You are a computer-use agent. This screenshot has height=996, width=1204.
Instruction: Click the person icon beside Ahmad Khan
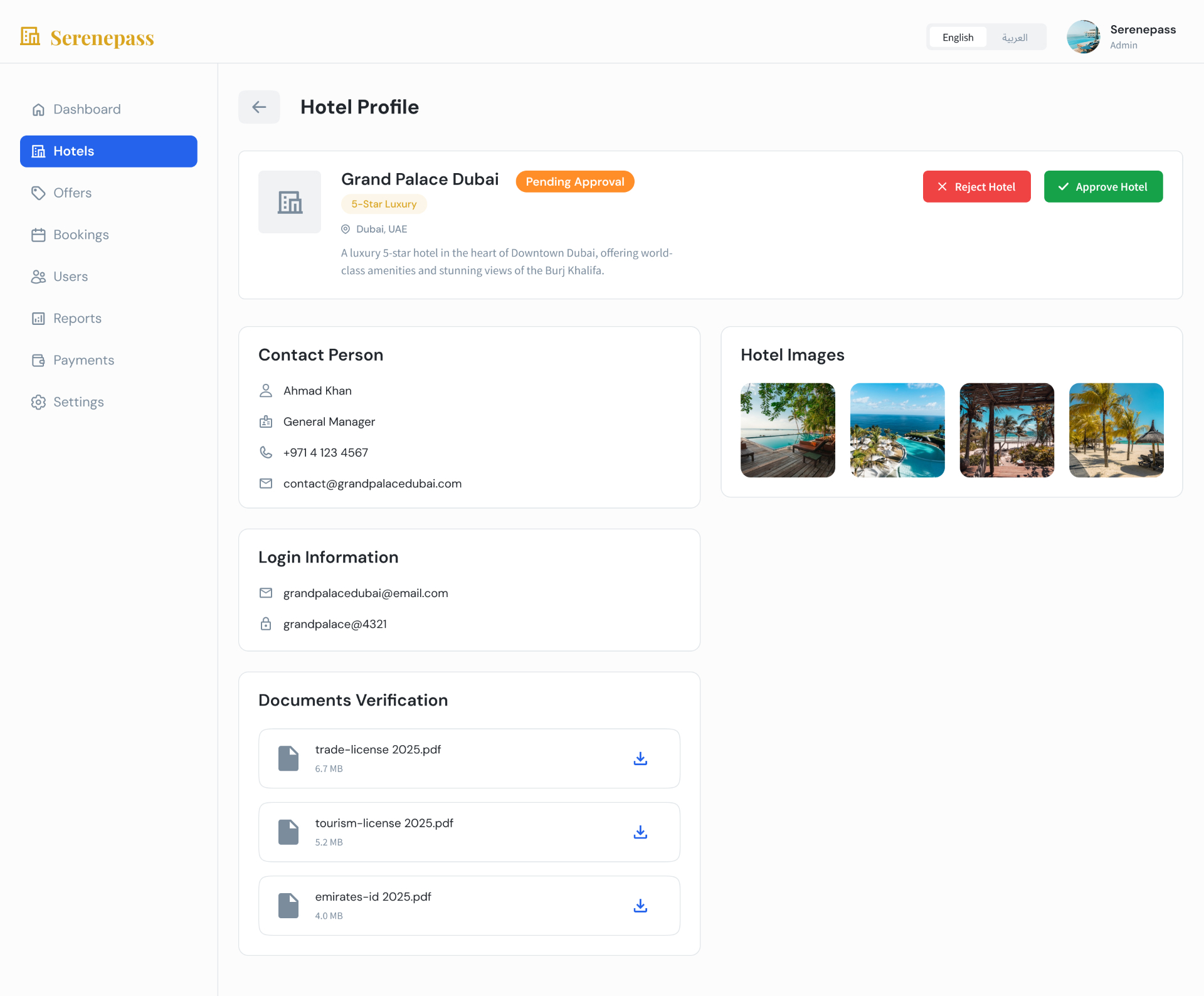click(x=266, y=391)
